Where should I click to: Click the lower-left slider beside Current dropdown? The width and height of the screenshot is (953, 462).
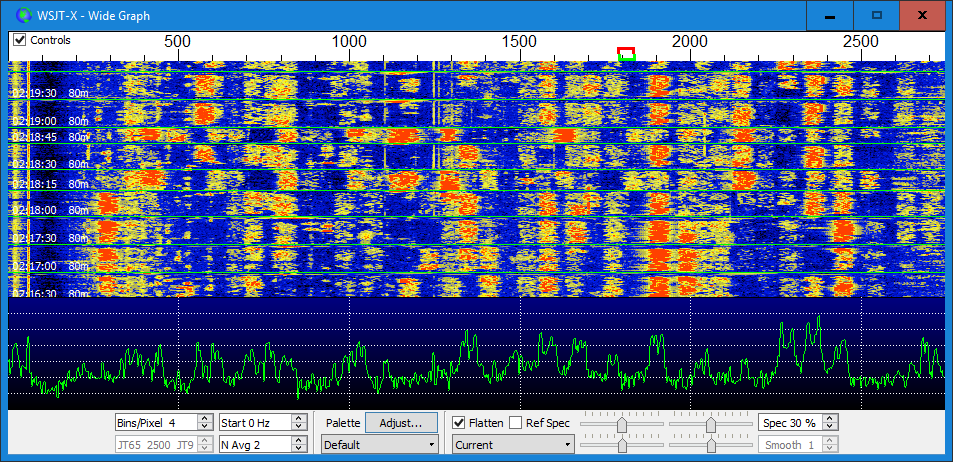(x=622, y=445)
